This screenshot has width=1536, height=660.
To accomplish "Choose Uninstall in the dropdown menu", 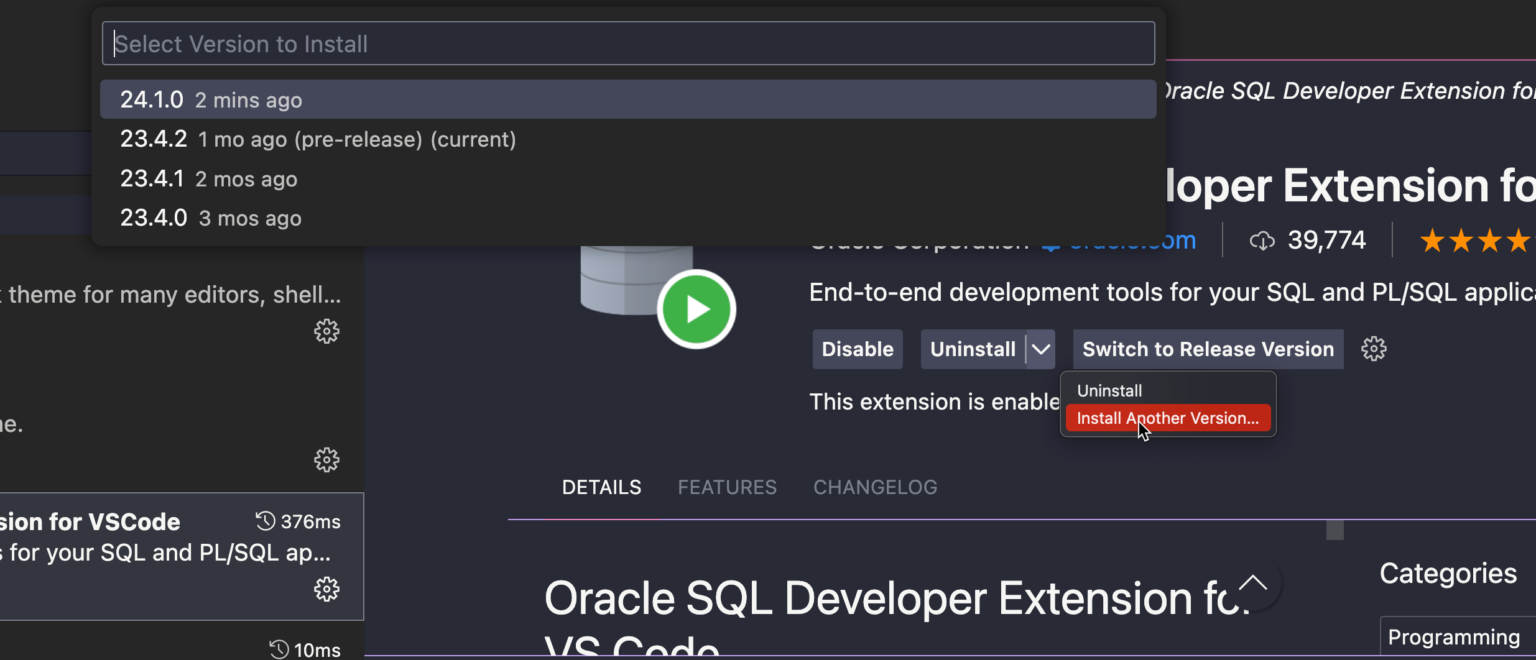I will point(1109,391).
